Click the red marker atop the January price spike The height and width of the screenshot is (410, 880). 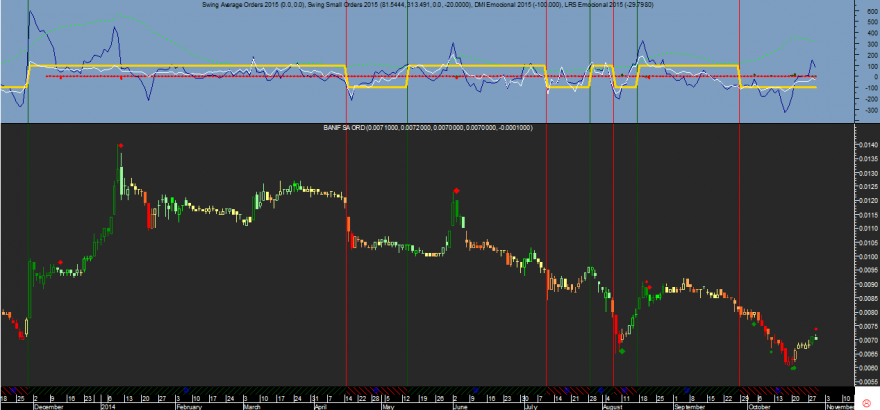(120, 146)
